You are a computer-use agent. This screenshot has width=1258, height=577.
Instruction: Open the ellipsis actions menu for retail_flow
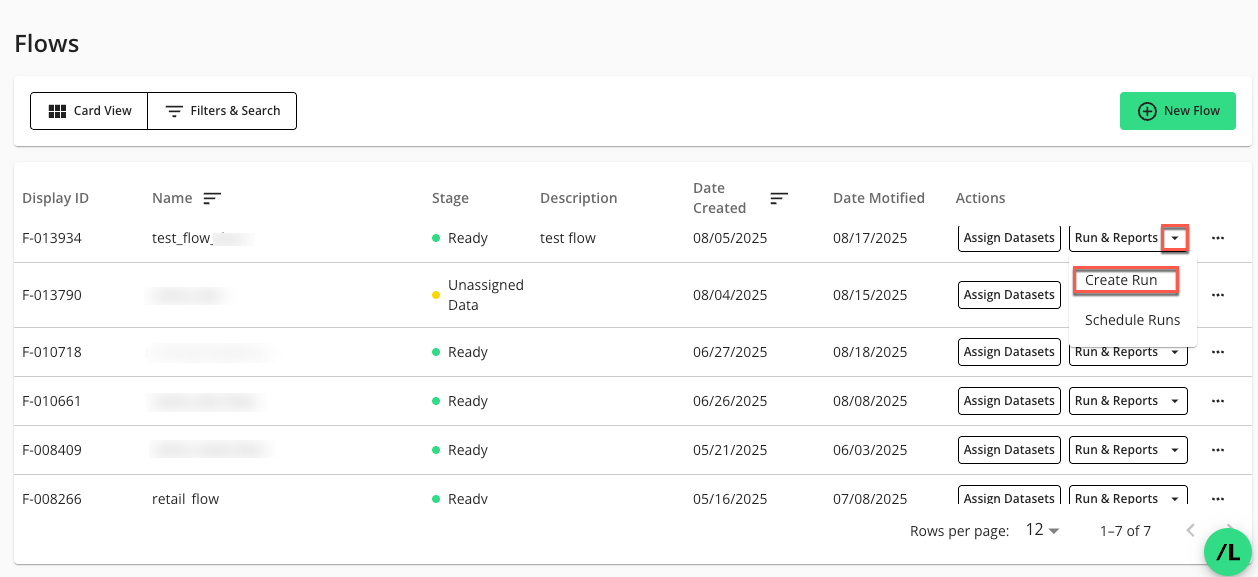[1218, 498]
